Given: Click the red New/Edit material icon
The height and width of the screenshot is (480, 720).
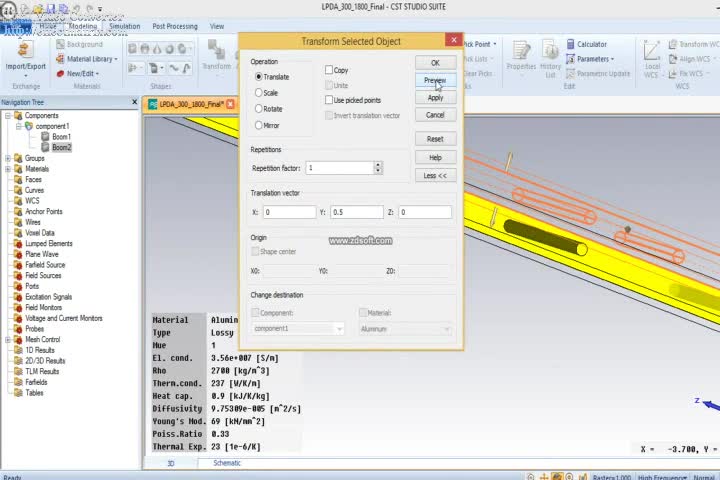Looking at the screenshot, I should (60, 73).
